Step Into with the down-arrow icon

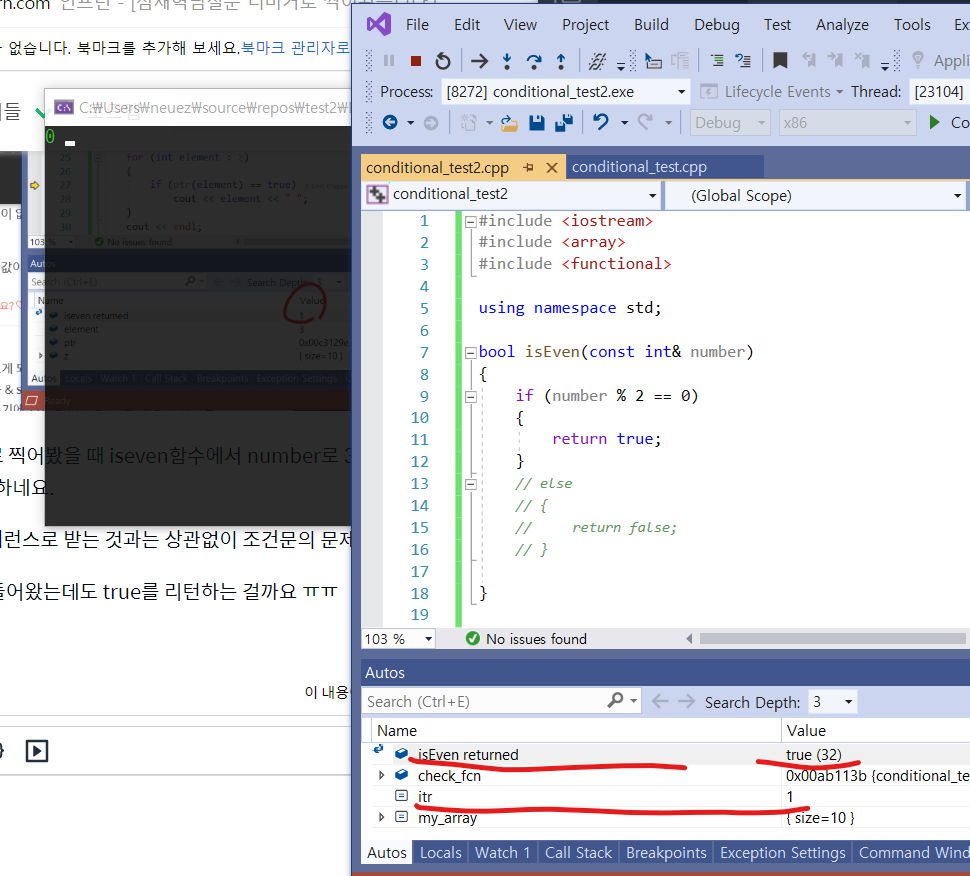point(507,61)
